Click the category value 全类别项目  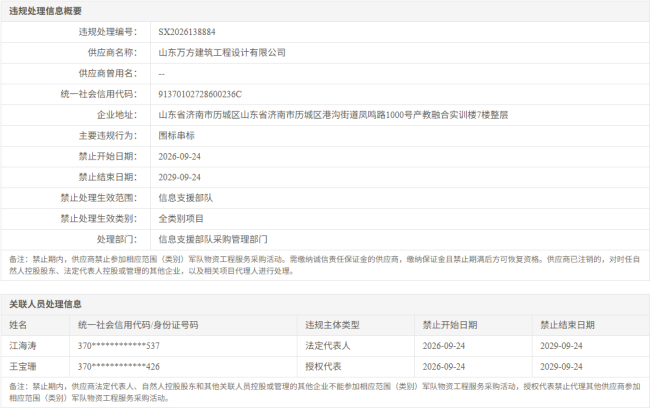[181, 219]
